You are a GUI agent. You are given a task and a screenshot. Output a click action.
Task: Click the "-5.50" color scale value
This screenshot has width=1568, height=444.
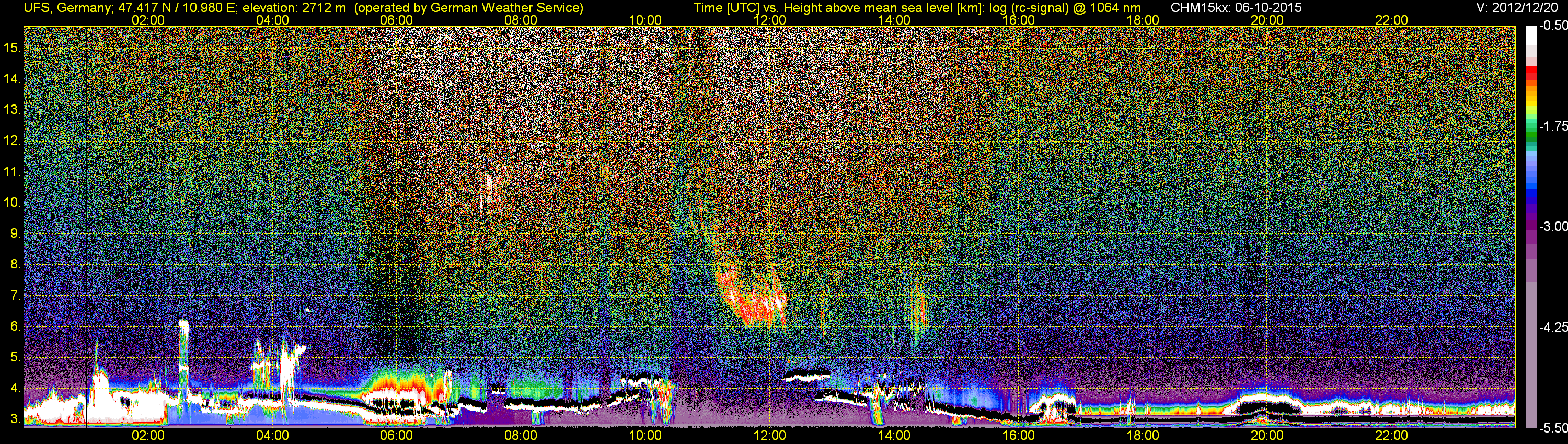pos(1553,428)
